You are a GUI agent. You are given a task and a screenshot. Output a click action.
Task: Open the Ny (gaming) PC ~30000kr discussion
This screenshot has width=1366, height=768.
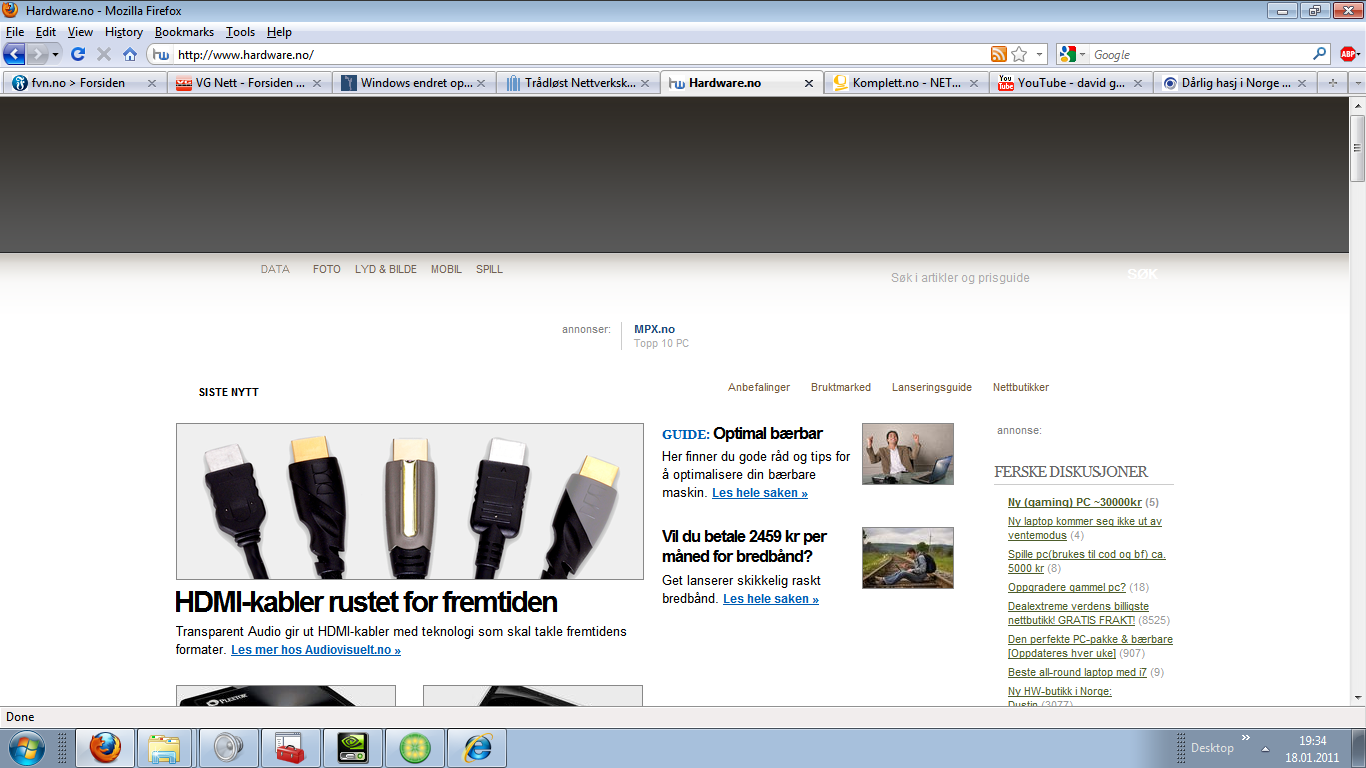(x=1075, y=502)
